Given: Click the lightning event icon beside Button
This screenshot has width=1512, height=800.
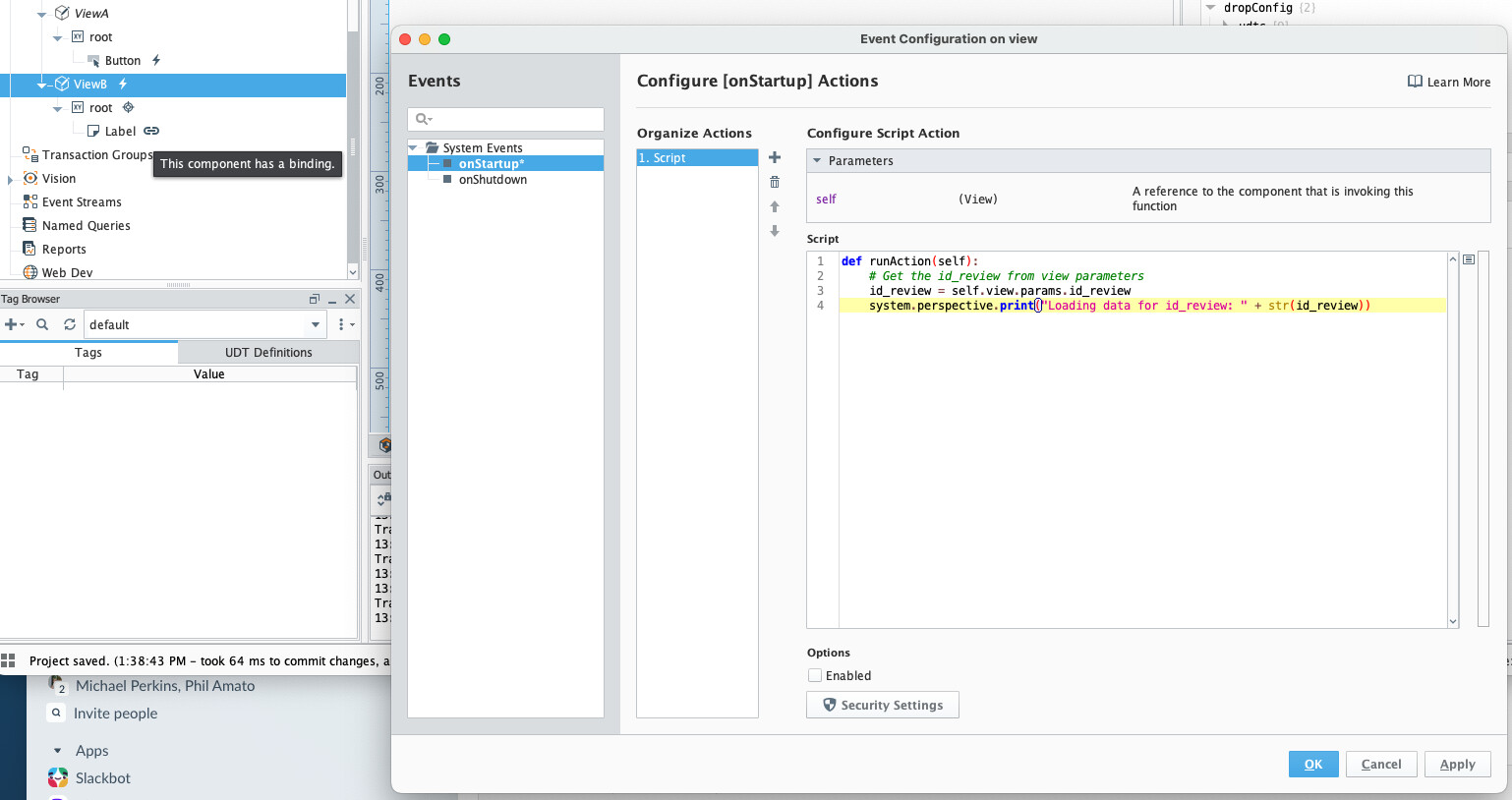Looking at the screenshot, I should tap(156, 60).
